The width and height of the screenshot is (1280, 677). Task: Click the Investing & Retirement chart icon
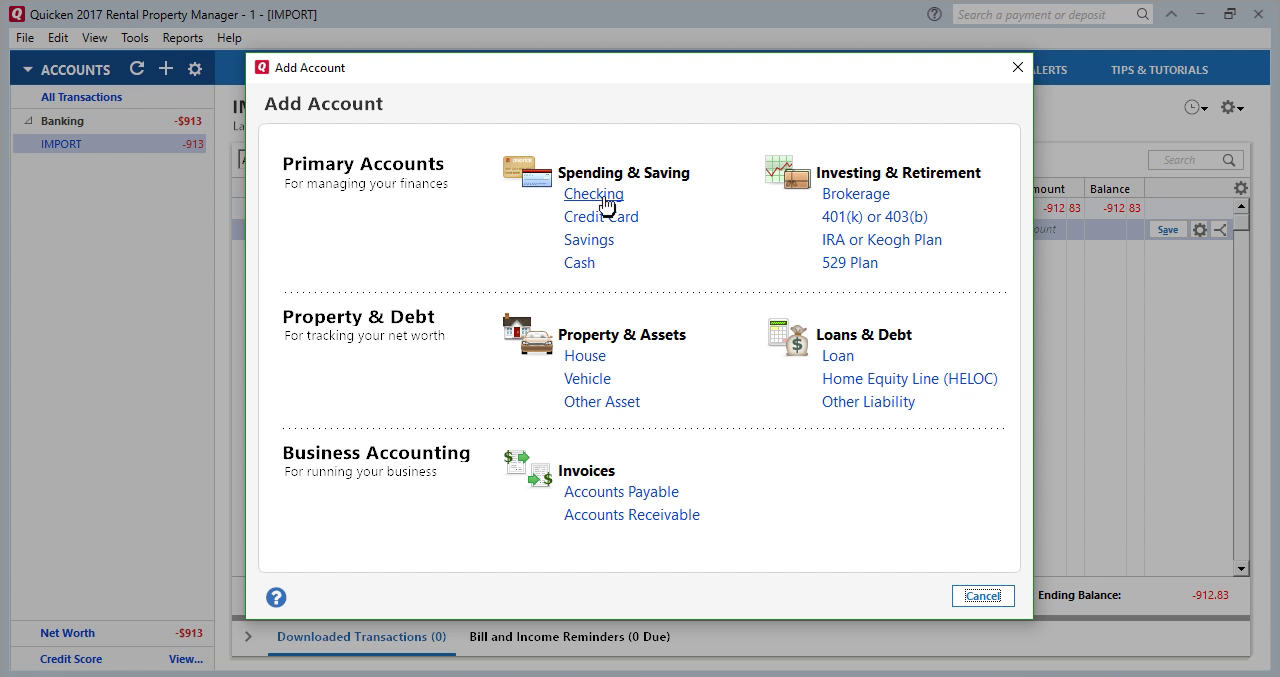(787, 172)
